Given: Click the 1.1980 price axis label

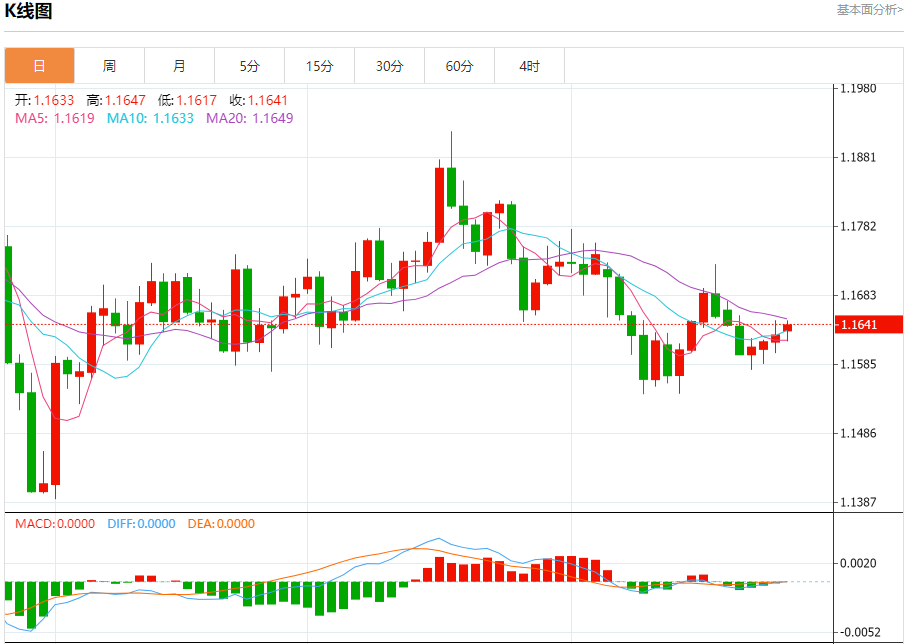Looking at the screenshot, I should coord(859,89).
